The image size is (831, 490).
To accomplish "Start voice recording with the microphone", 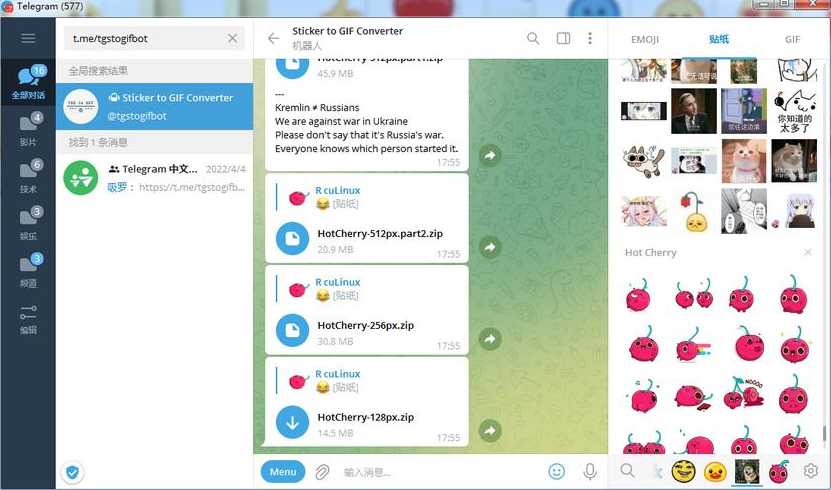I will (590, 471).
